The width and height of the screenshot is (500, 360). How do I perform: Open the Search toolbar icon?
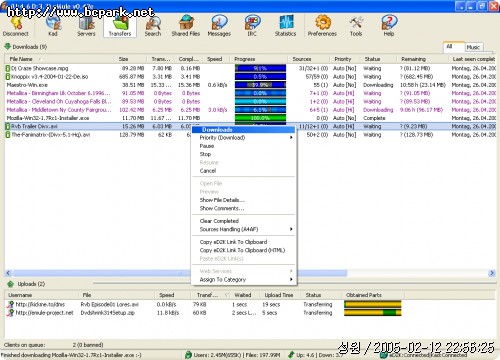coord(153,26)
